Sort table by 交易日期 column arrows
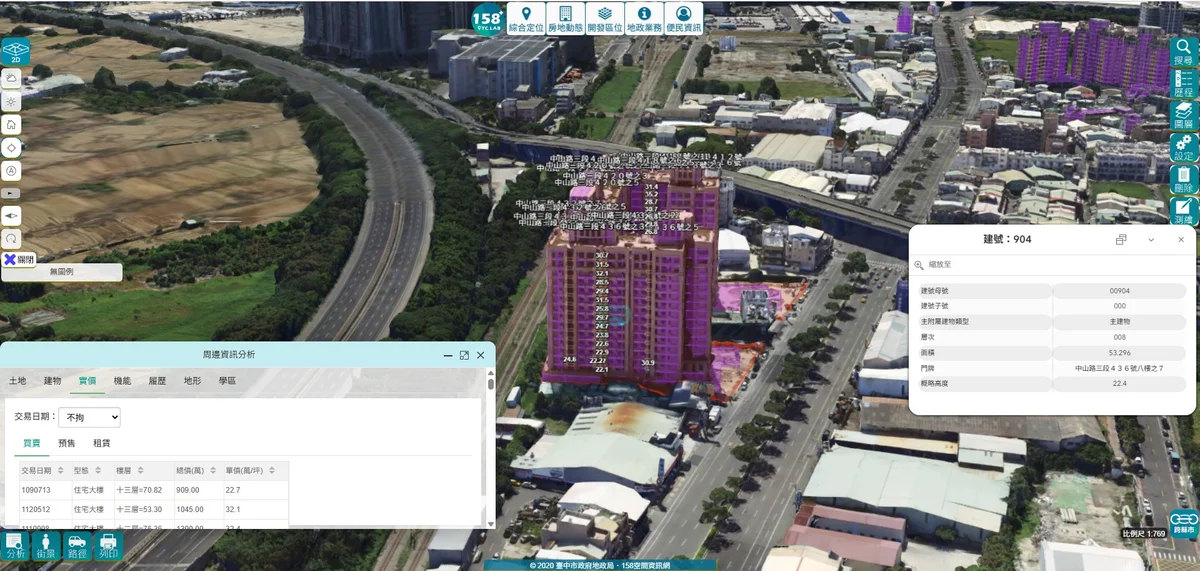This screenshot has height=571, width=1200. tap(62, 470)
